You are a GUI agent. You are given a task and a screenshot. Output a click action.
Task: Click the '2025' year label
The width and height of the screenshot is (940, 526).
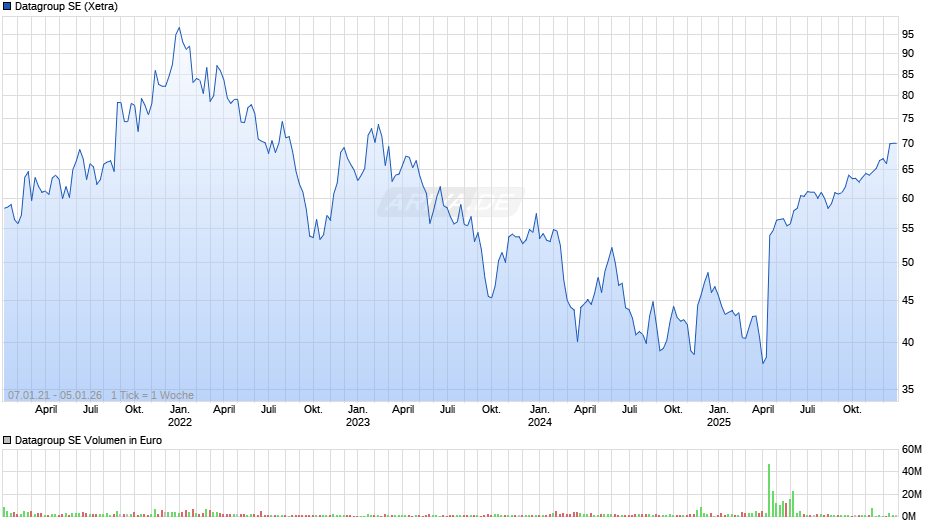point(719,422)
